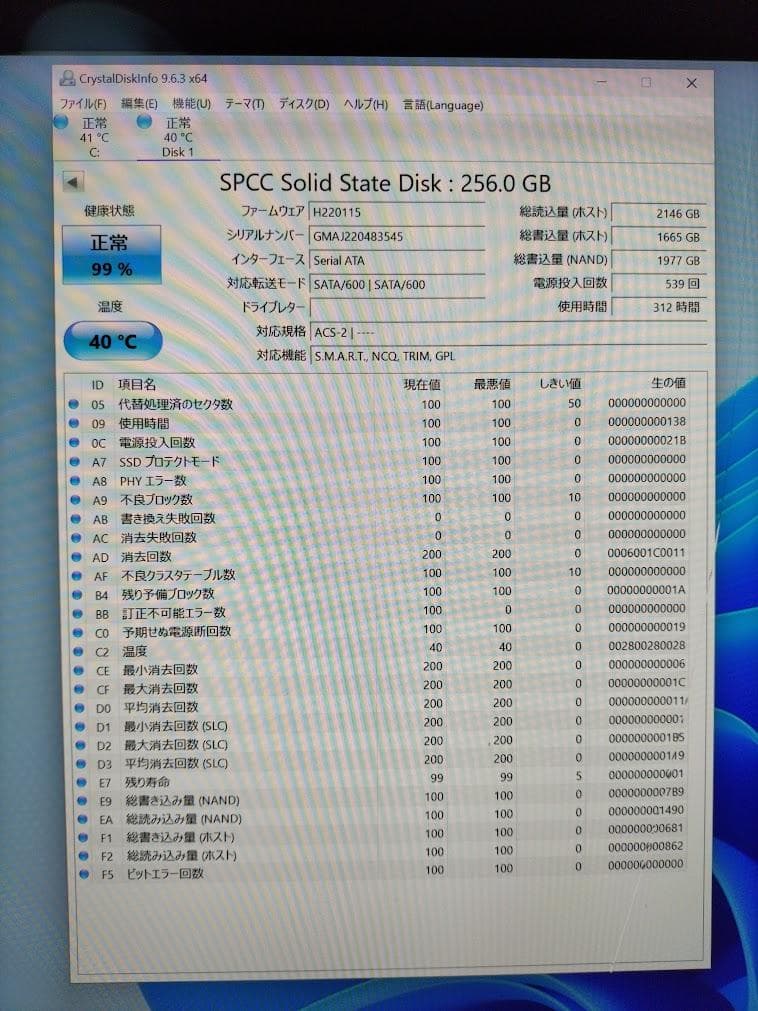The width and height of the screenshot is (758, 1011).
Task: Click the status dot of row 0C 電源投入回数
Action: pos(74,442)
